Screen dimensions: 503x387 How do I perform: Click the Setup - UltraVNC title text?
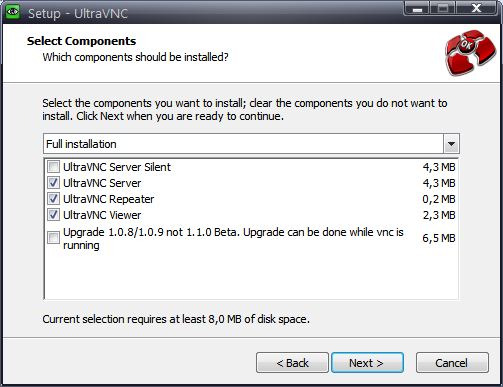[78, 13]
